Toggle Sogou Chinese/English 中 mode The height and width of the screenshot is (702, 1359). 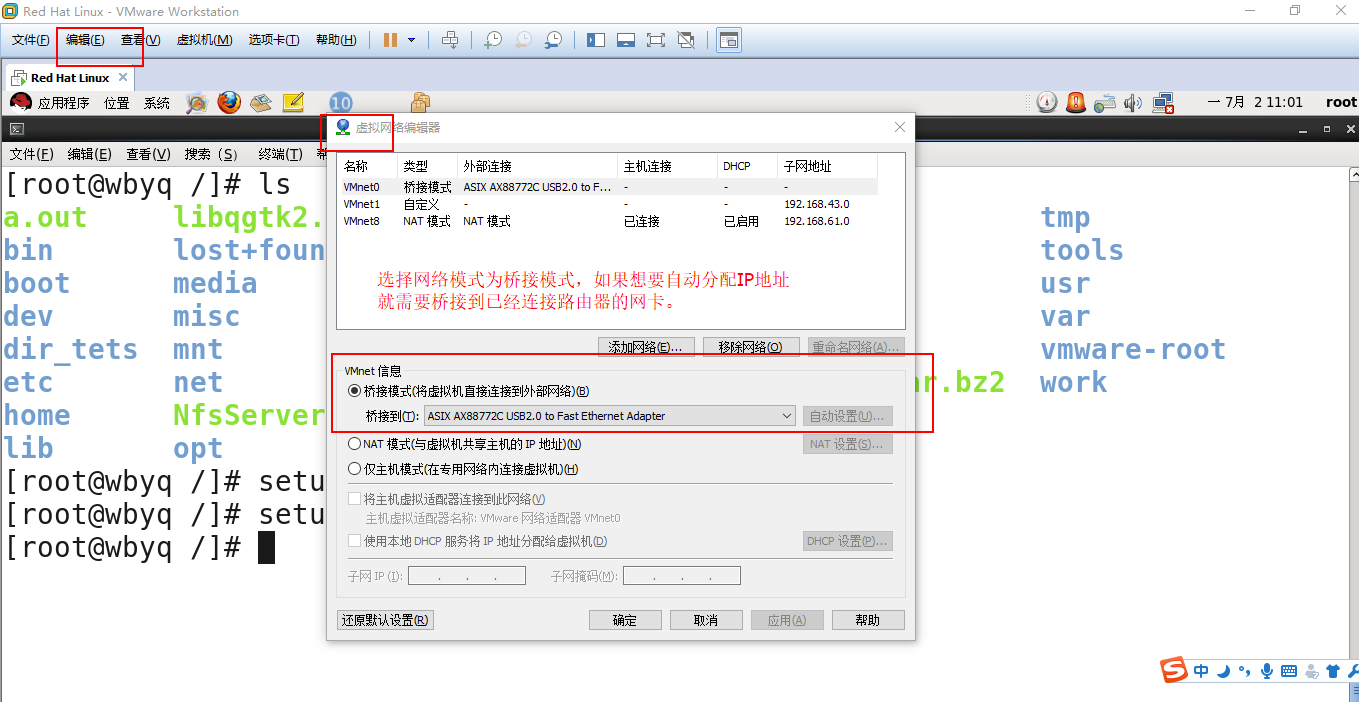tap(1201, 671)
